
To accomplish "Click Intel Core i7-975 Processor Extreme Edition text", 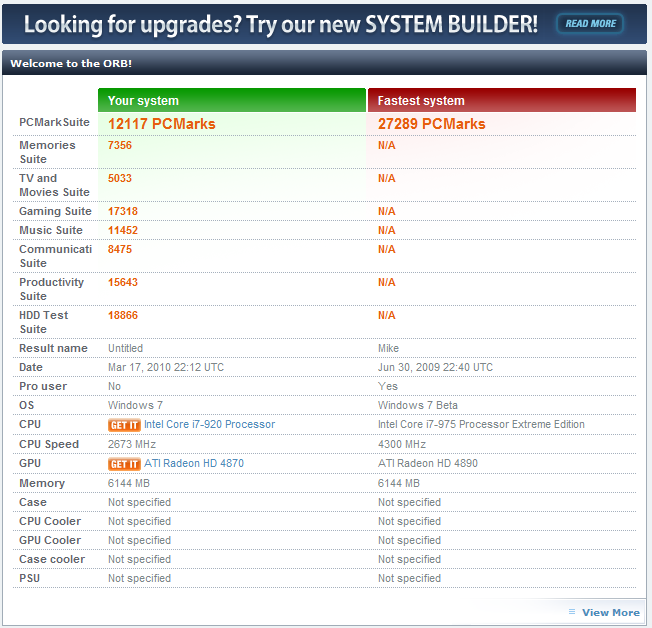I will (x=481, y=424).
